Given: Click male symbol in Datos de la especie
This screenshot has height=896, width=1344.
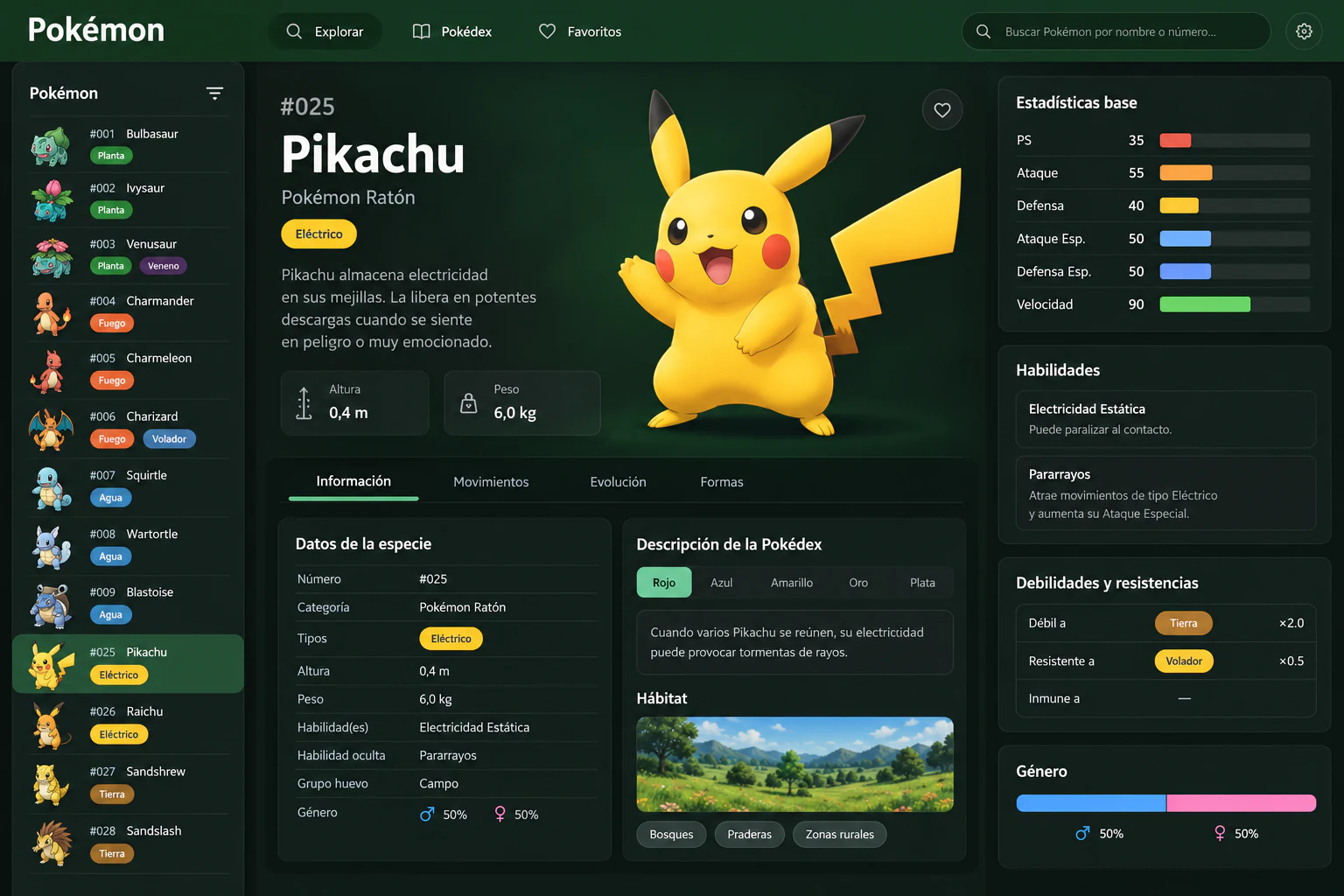Looking at the screenshot, I should [x=427, y=814].
